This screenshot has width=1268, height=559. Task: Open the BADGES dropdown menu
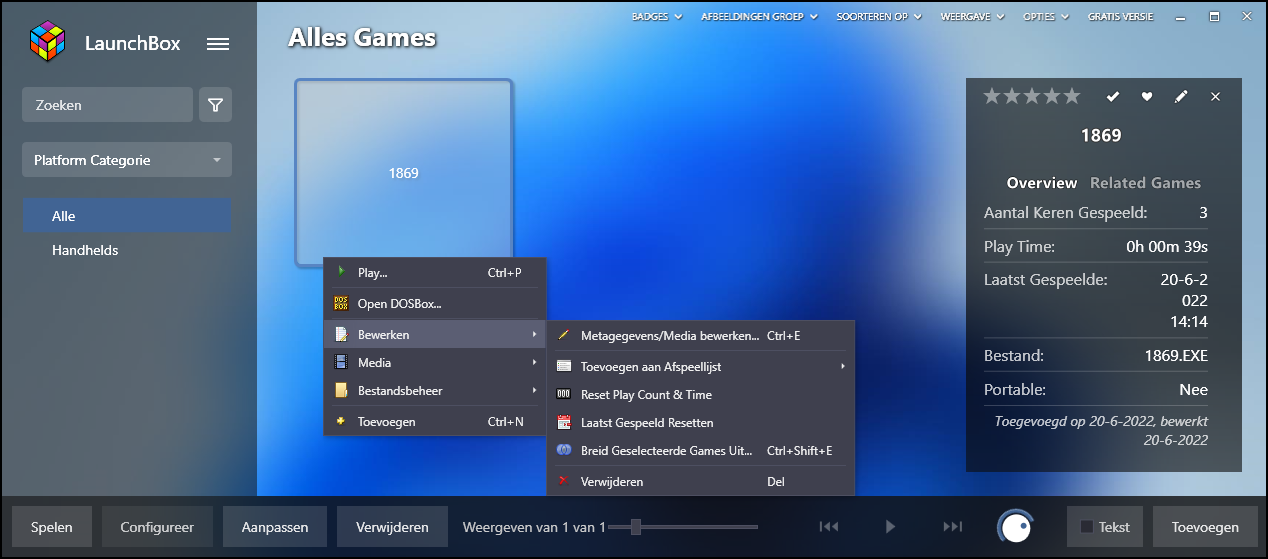(657, 17)
